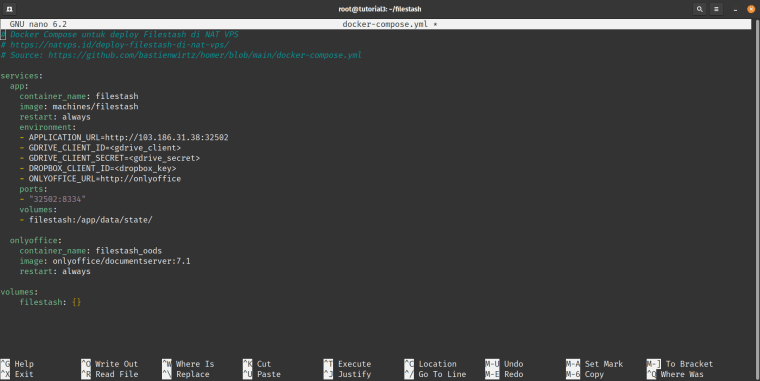The height and width of the screenshot is (381, 760).
Task: Open the terminal search icon
Action: pos(699,9)
